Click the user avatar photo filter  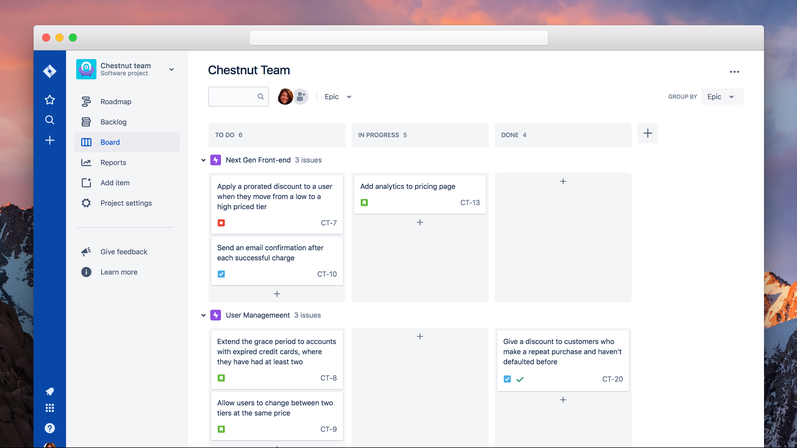[x=285, y=96]
